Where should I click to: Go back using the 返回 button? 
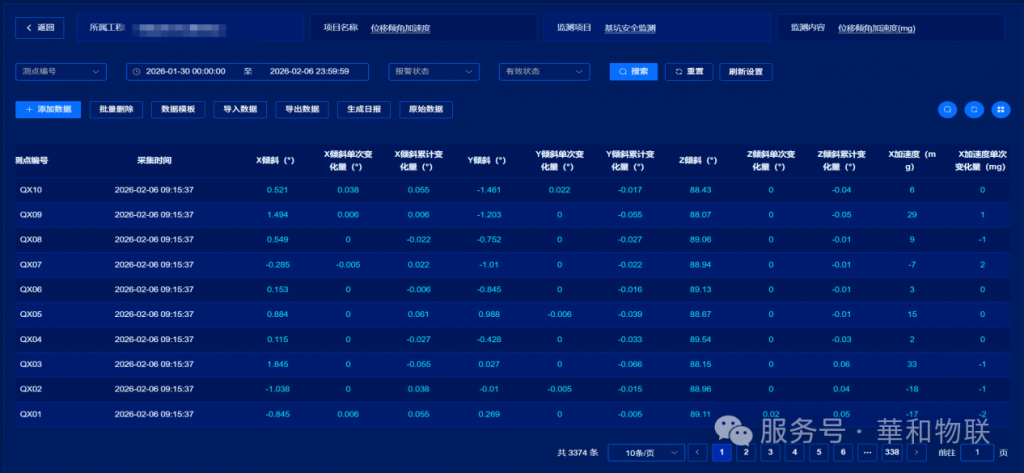(x=39, y=28)
